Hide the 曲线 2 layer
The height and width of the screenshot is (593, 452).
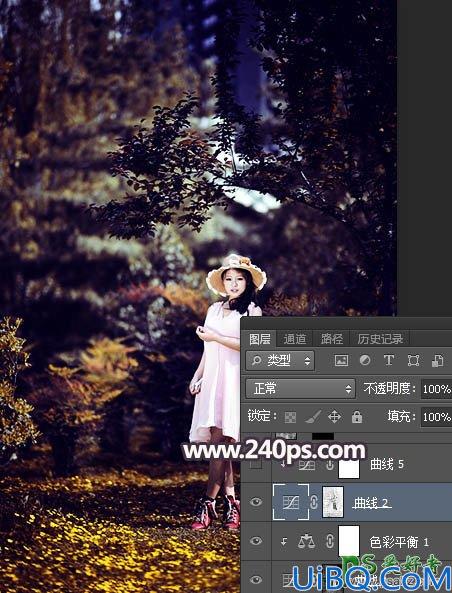[x=256, y=502]
